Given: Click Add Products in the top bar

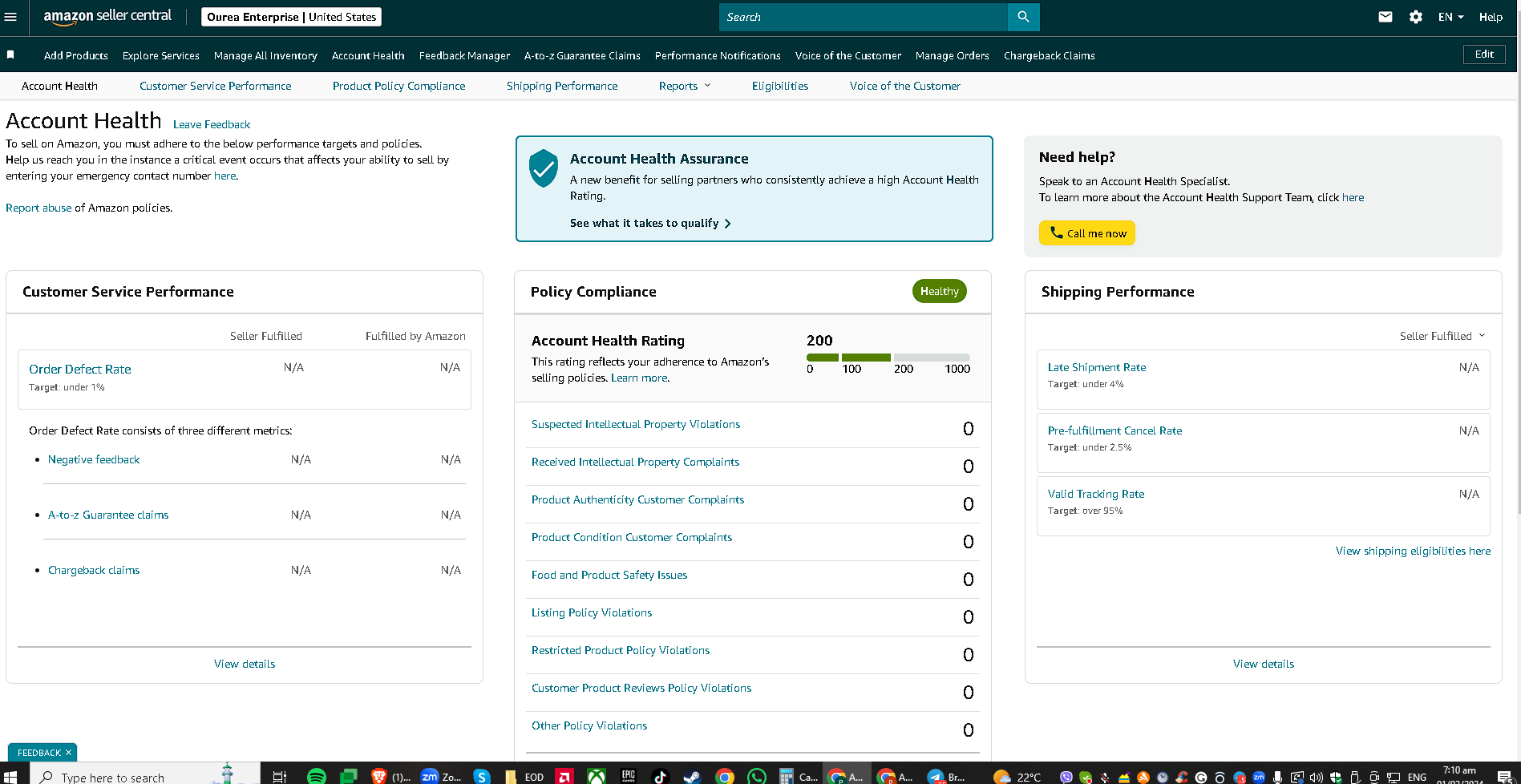Looking at the screenshot, I should click(x=76, y=55).
